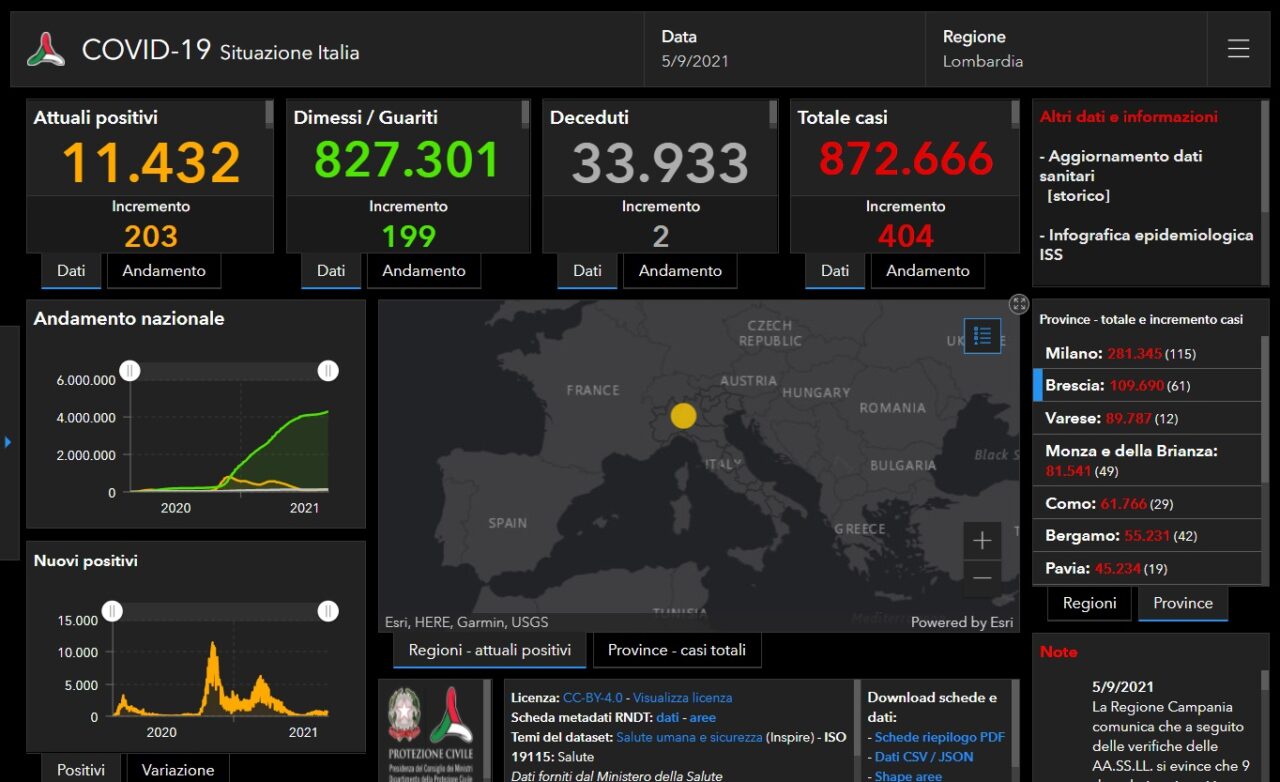The height and width of the screenshot is (782, 1280).
Task: Click the yellow Lombardia circle on the map
Action: [683, 416]
